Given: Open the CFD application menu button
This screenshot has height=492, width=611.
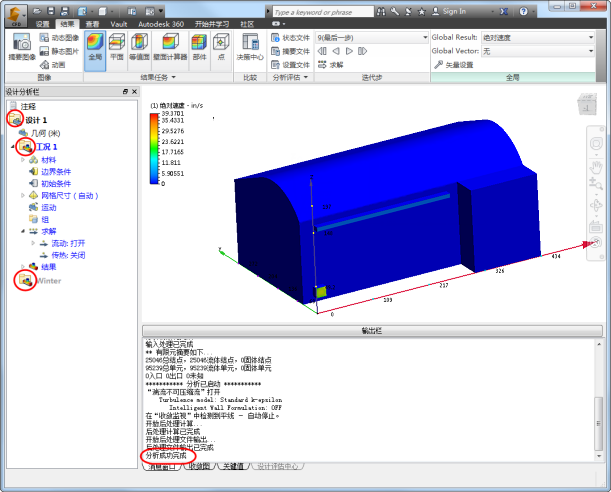Looking at the screenshot, I should tap(16, 16).
